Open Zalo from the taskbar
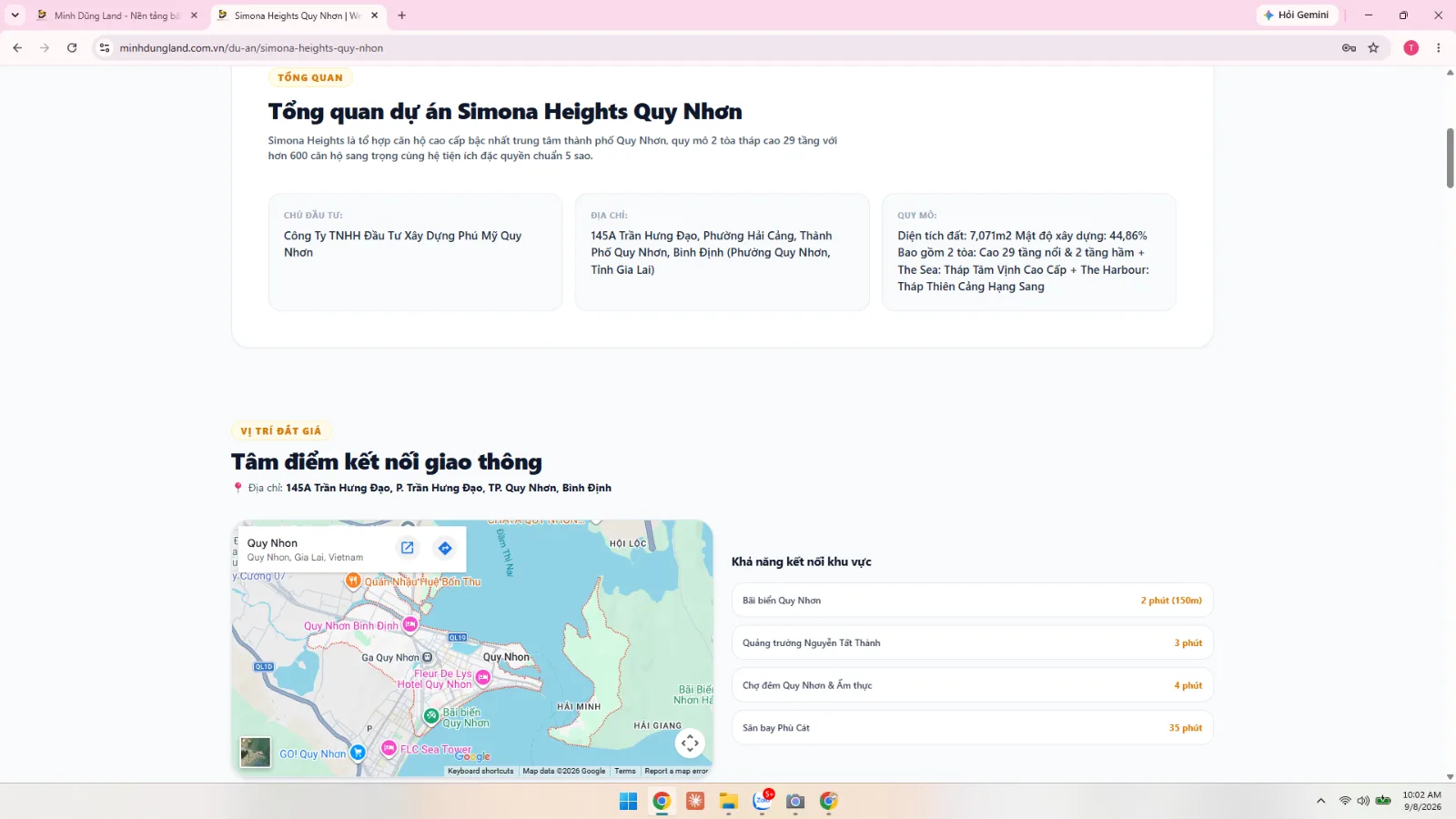1456x819 pixels. (763, 801)
